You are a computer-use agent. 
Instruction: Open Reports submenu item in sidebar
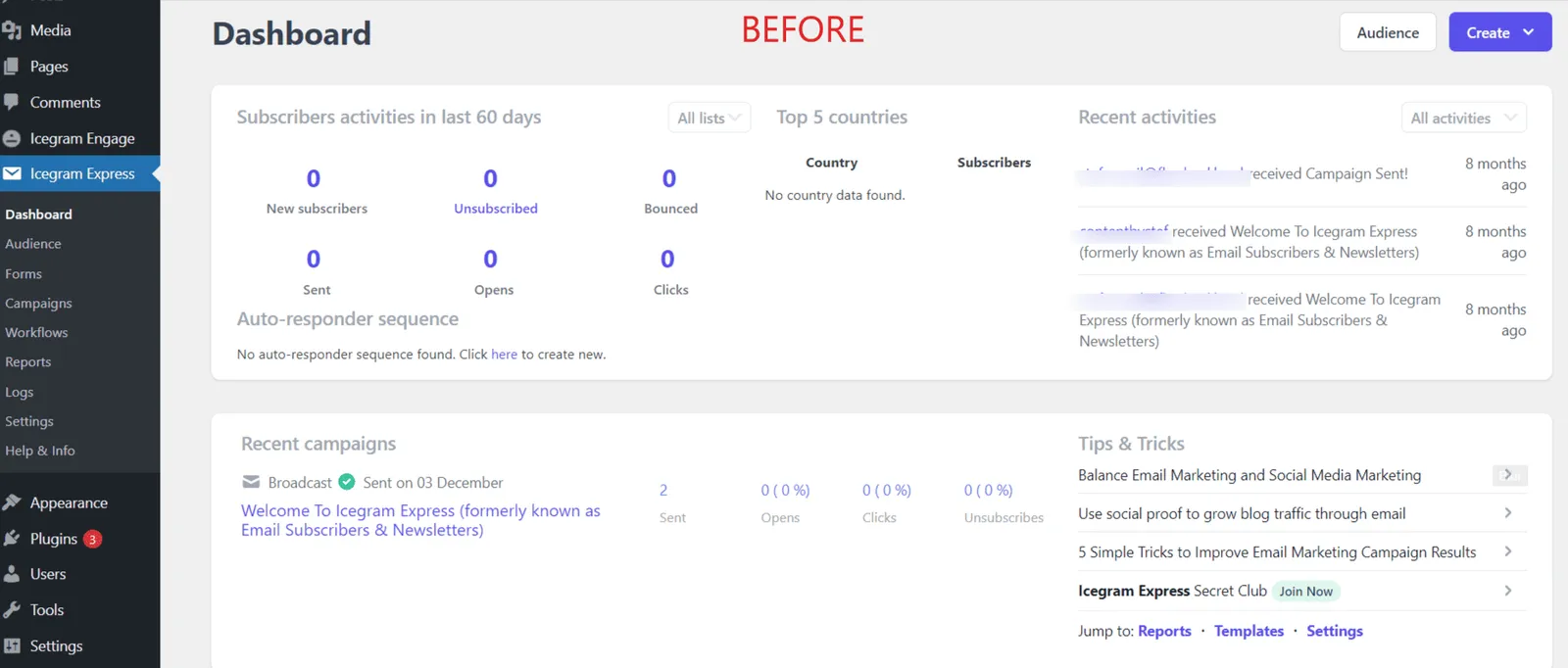coord(28,362)
